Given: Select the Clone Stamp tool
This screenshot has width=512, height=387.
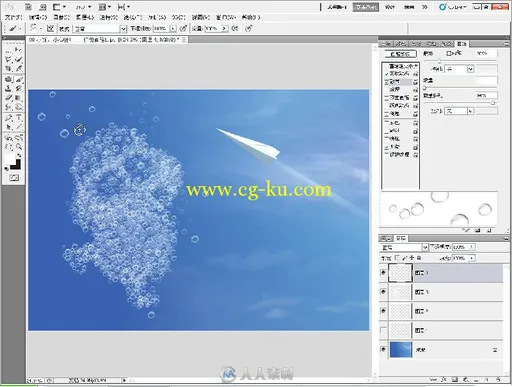Looking at the screenshot, I should point(8,89).
